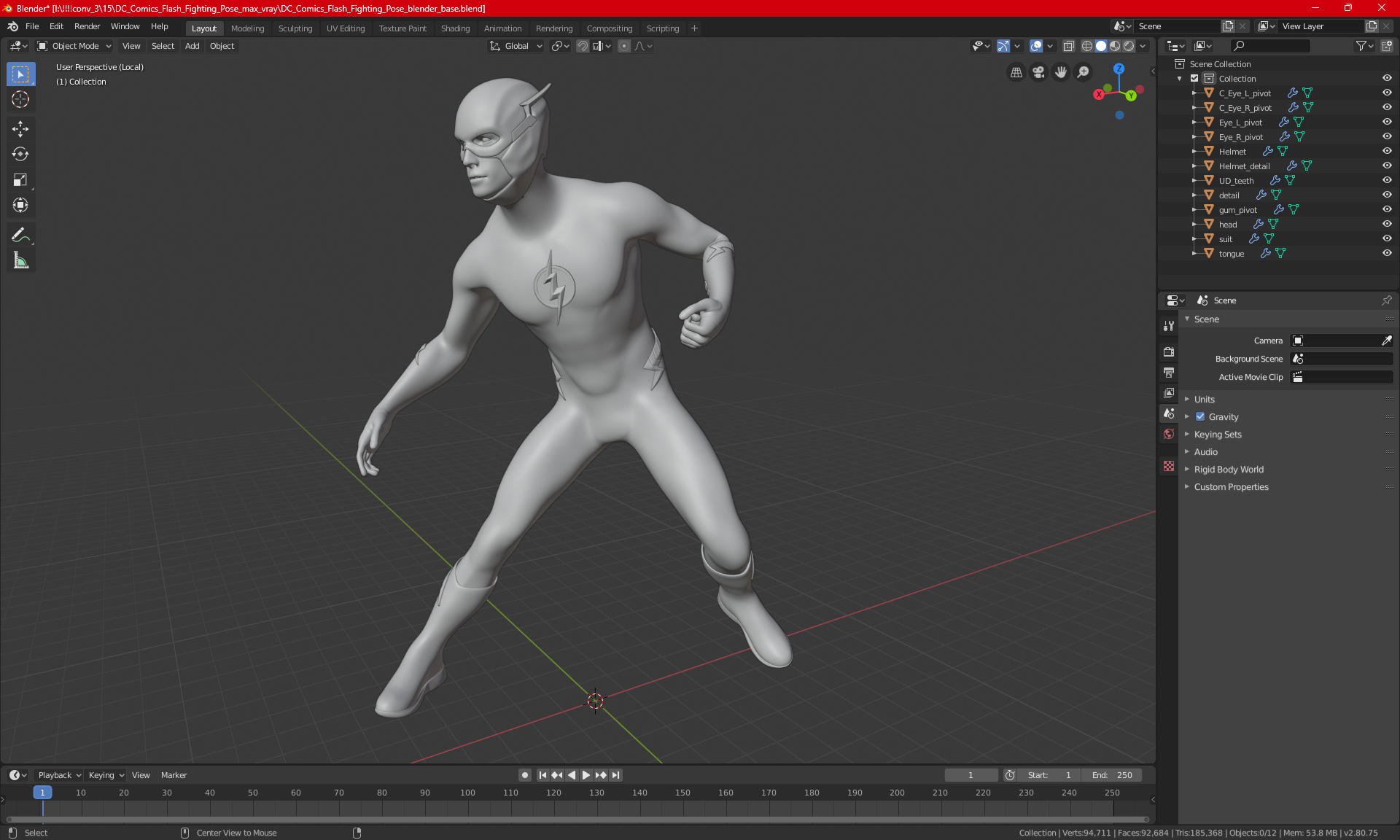Choose the Move tool
This screenshot has width=1400, height=840.
pos(20,129)
